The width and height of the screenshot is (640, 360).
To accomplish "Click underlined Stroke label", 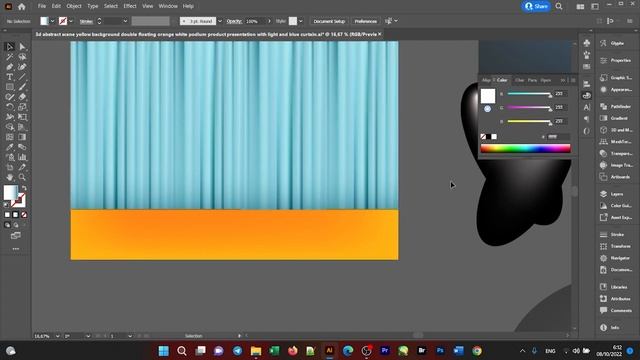I will pyautogui.click(x=86, y=21).
